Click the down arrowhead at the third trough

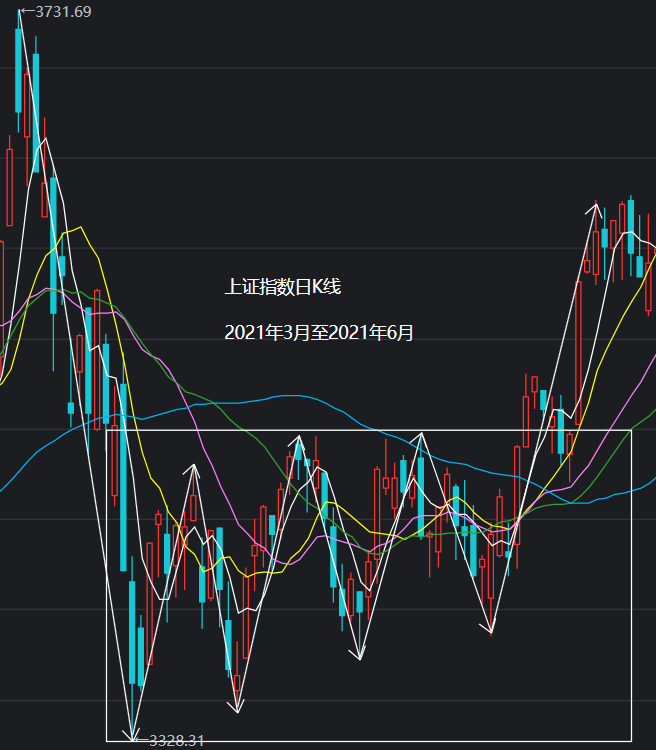(x=358, y=654)
